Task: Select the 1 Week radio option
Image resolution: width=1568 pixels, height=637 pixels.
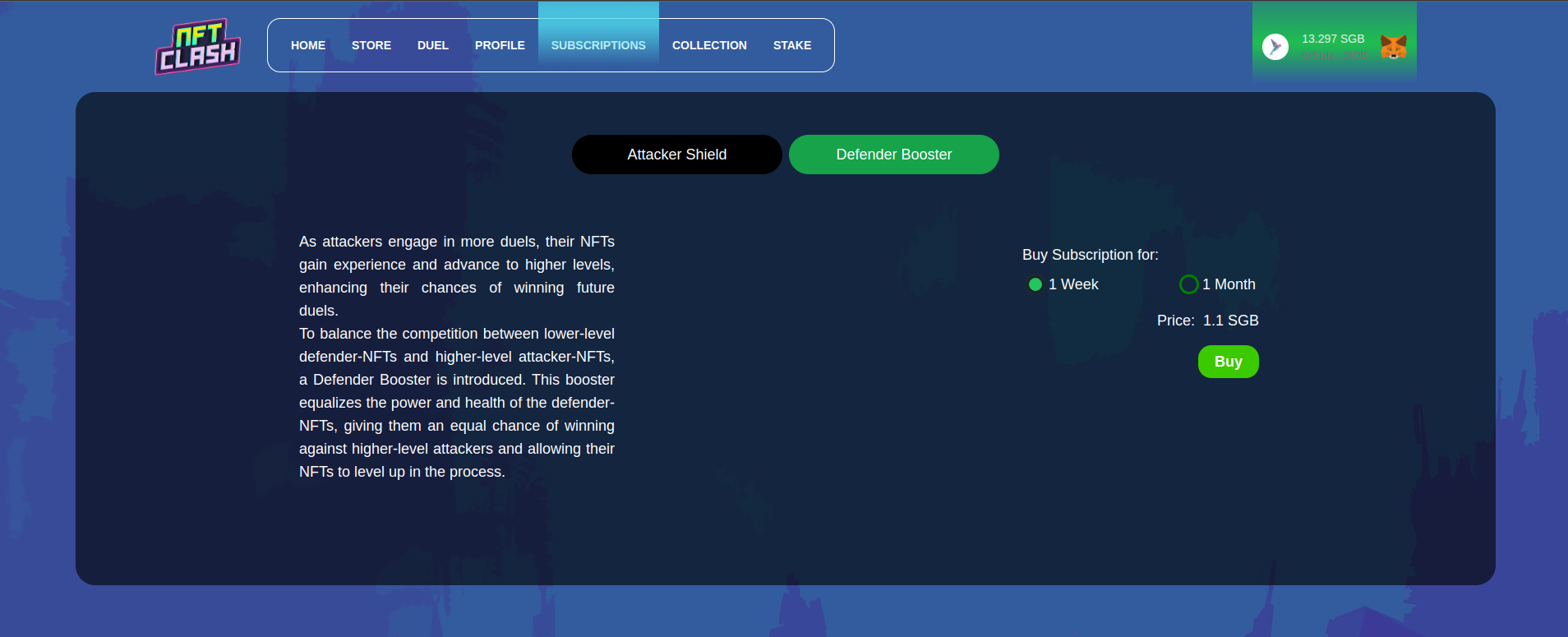Action: coord(1035,284)
